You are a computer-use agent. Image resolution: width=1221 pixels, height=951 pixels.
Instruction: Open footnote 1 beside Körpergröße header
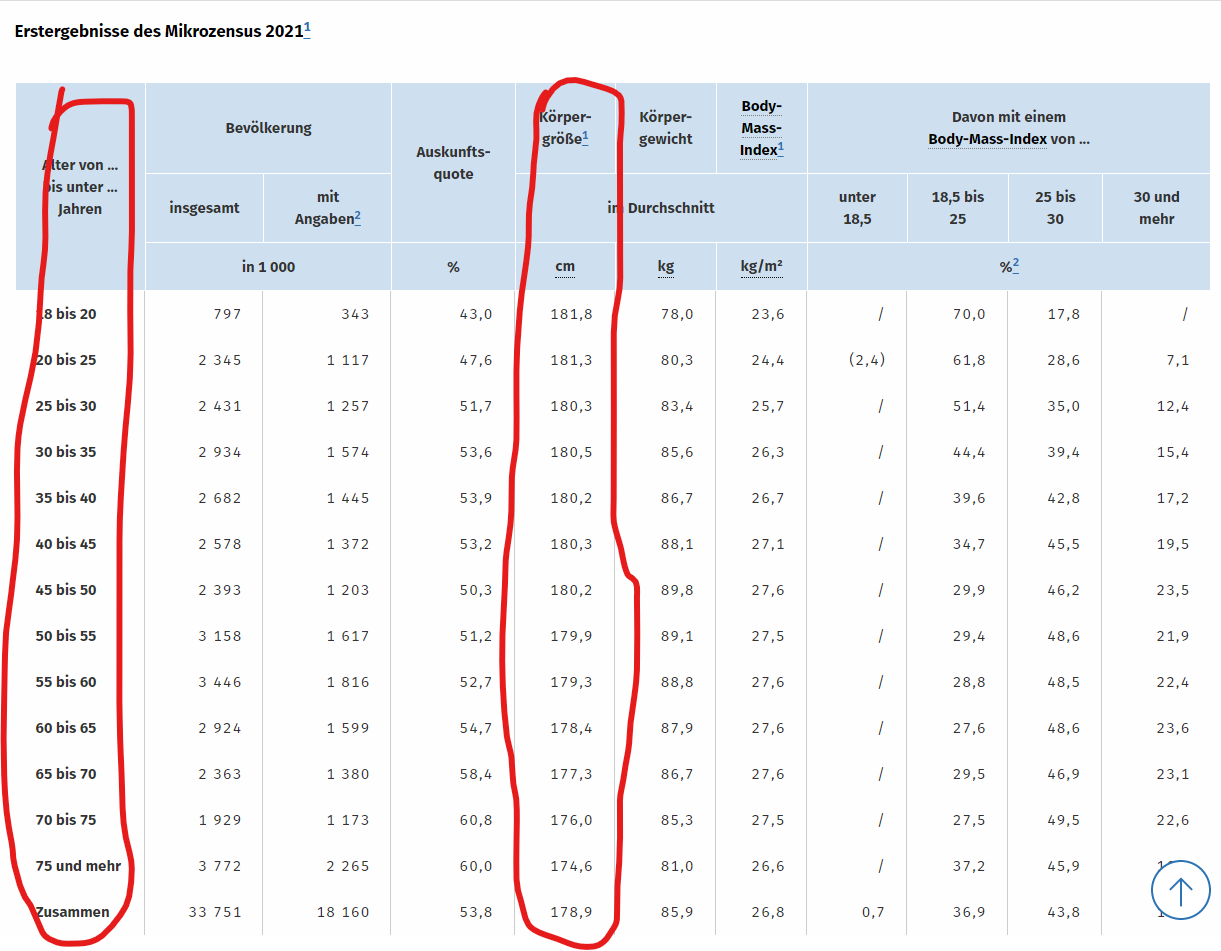tap(585, 137)
